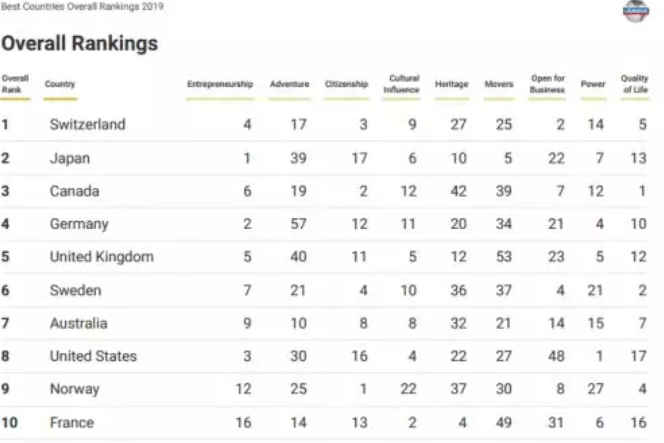Sort by Open for Business column

click(x=548, y=84)
